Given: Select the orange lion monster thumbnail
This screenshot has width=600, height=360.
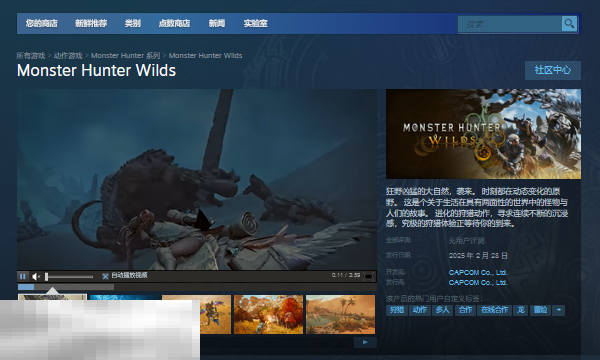Looking at the screenshot, I should tap(268, 314).
